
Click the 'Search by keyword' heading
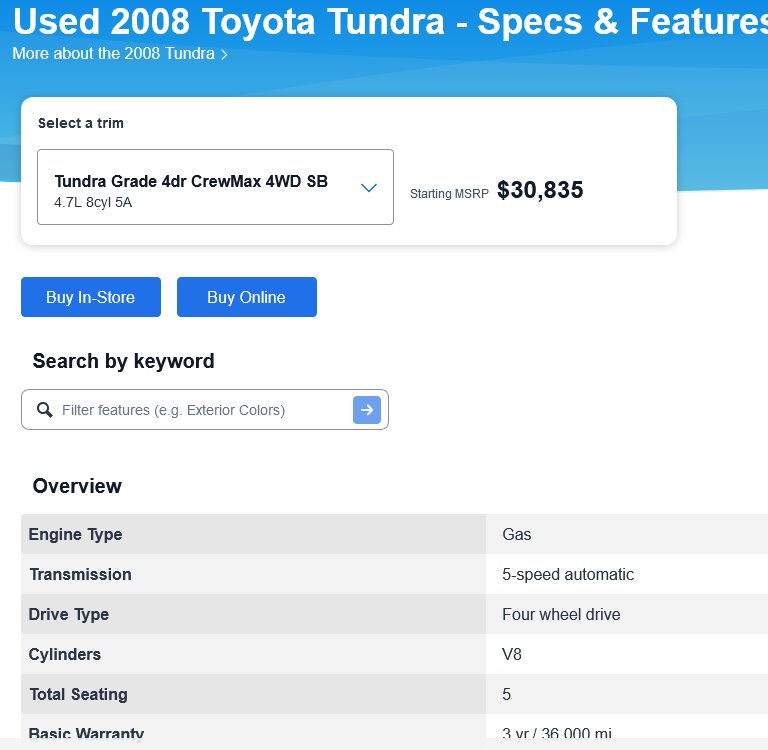click(123, 362)
